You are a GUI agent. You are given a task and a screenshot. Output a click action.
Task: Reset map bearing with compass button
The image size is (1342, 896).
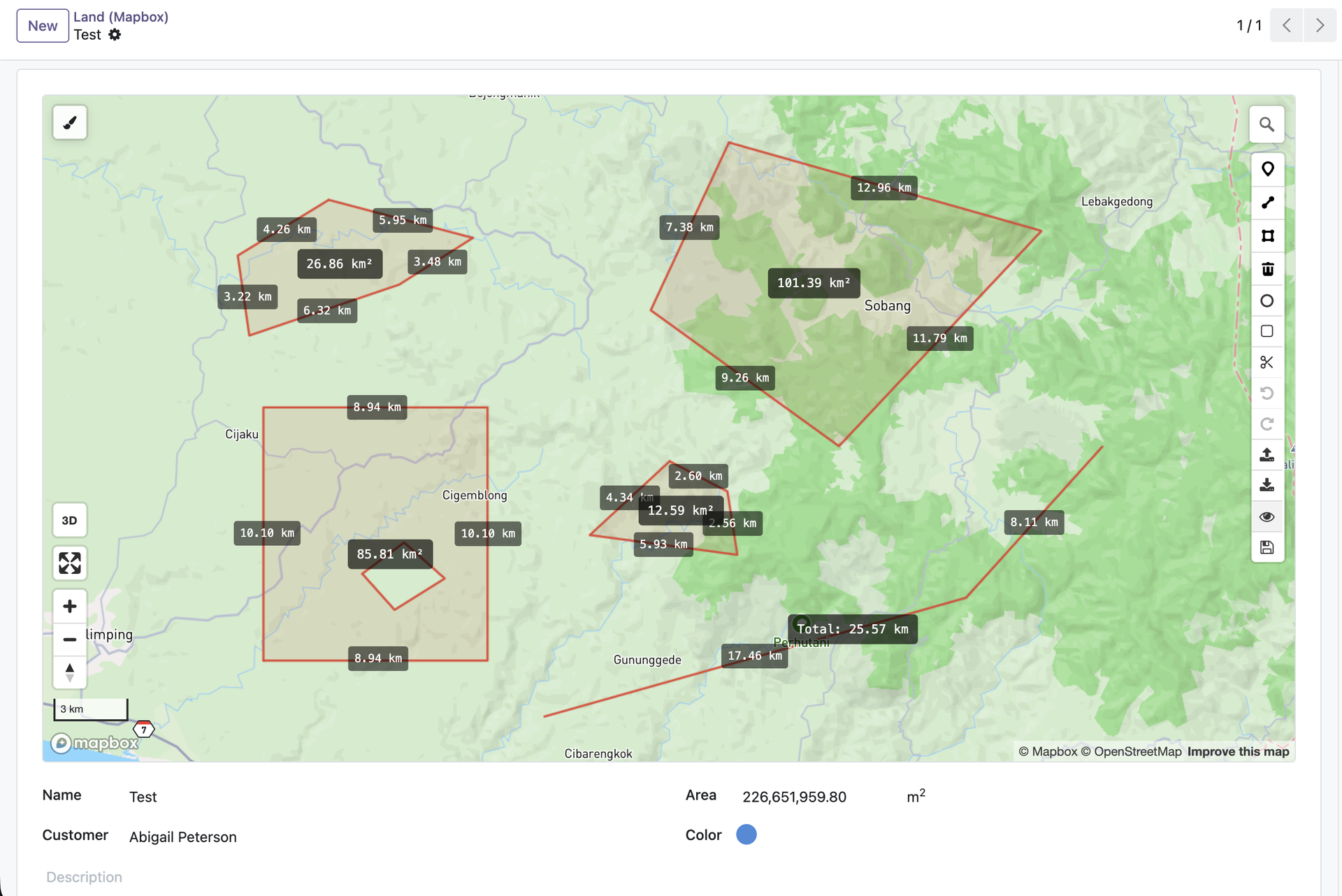[70, 672]
